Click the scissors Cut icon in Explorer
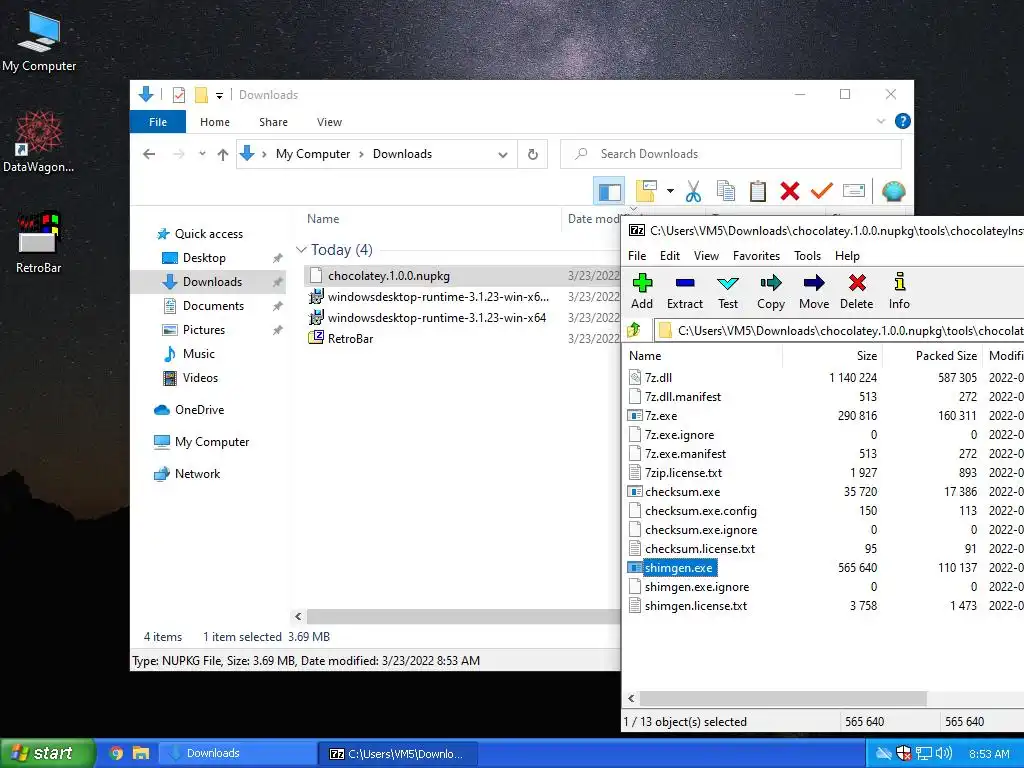 (694, 191)
